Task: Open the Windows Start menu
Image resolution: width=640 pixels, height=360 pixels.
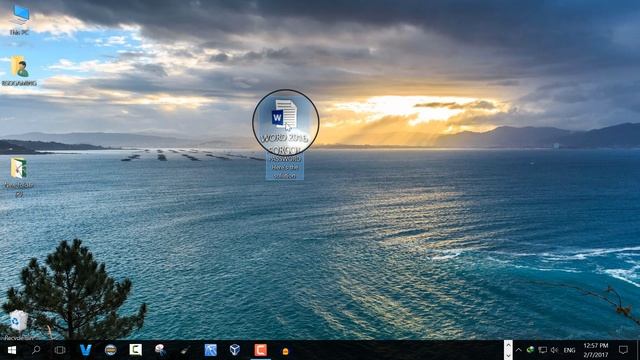Action: pyautogui.click(x=12, y=350)
